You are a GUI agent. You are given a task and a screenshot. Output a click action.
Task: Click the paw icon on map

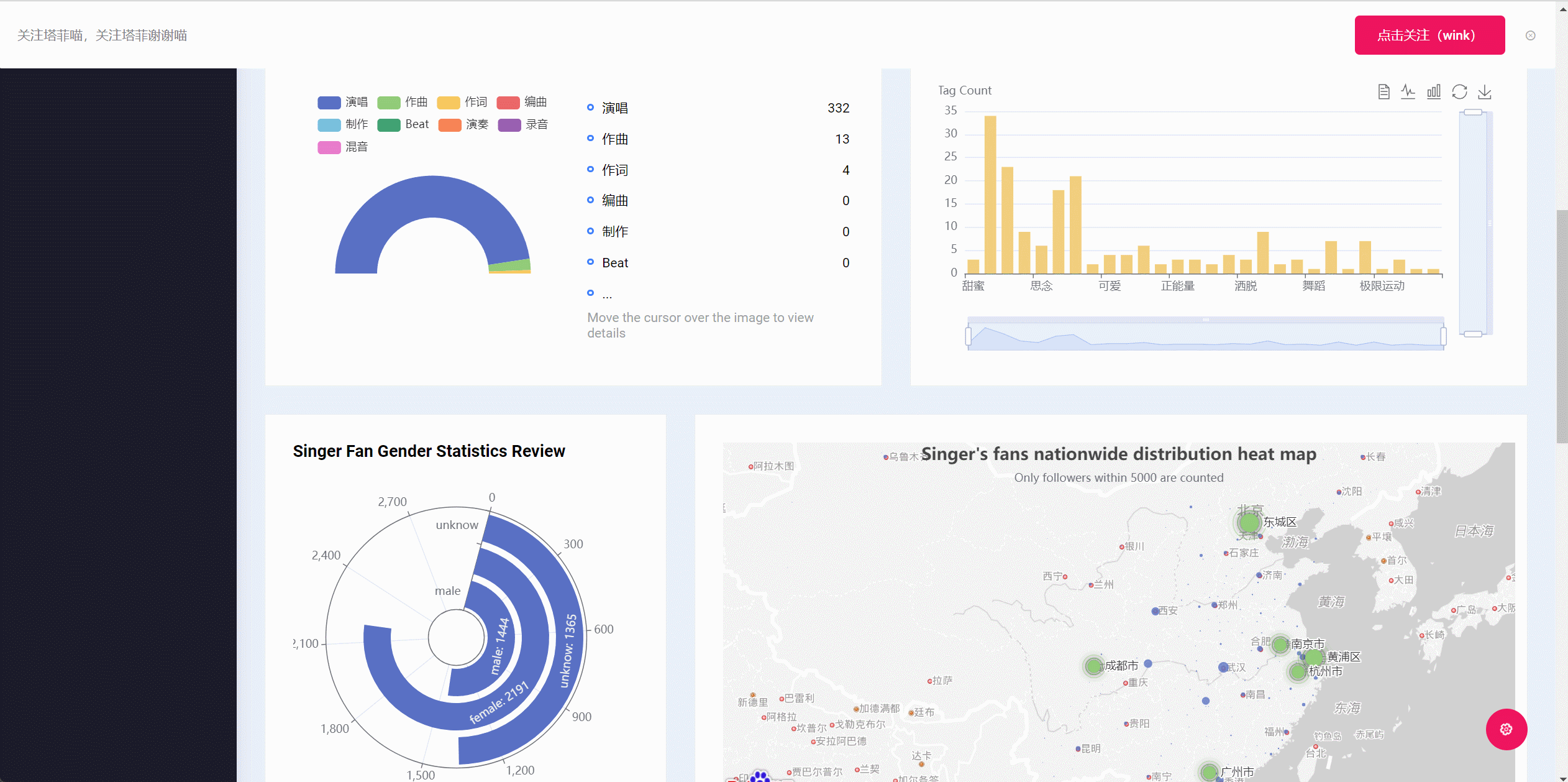tap(760, 776)
